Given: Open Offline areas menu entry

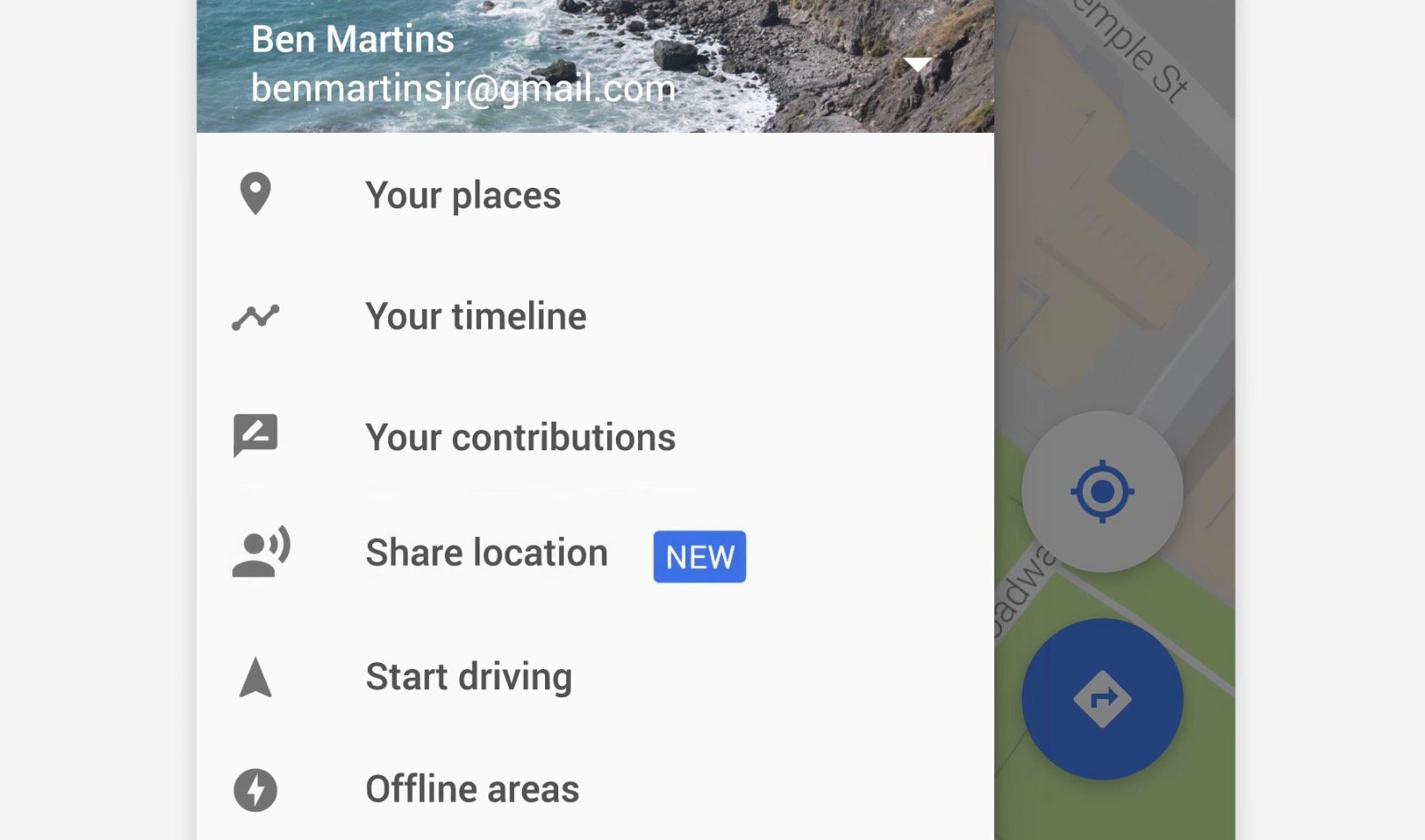Looking at the screenshot, I should 596,789.
